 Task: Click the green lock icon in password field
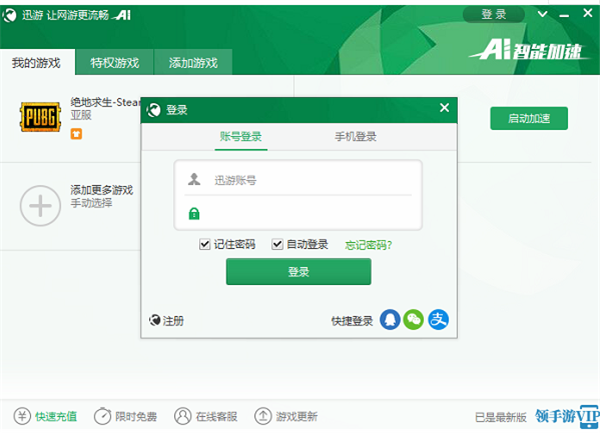coord(194,213)
